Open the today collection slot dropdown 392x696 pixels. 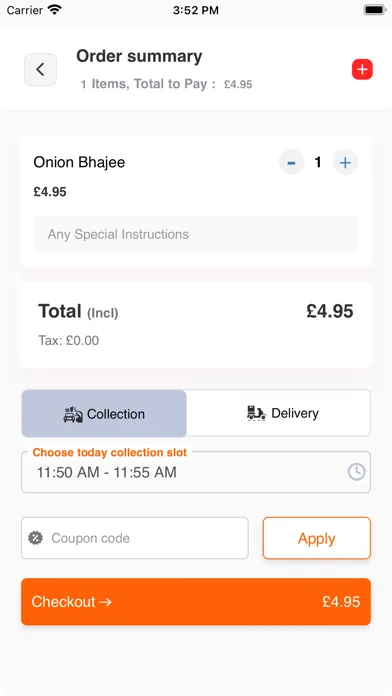196,472
